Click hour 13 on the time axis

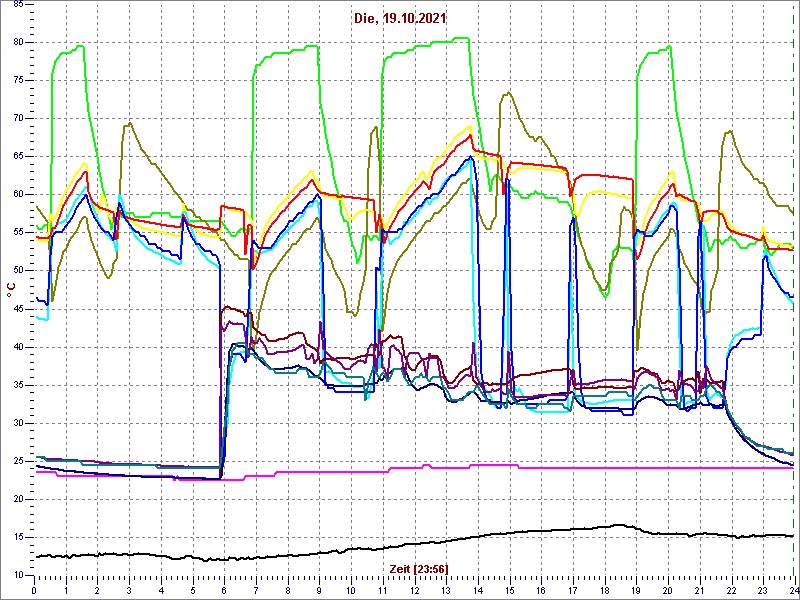pyautogui.click(x=445, y=591)
